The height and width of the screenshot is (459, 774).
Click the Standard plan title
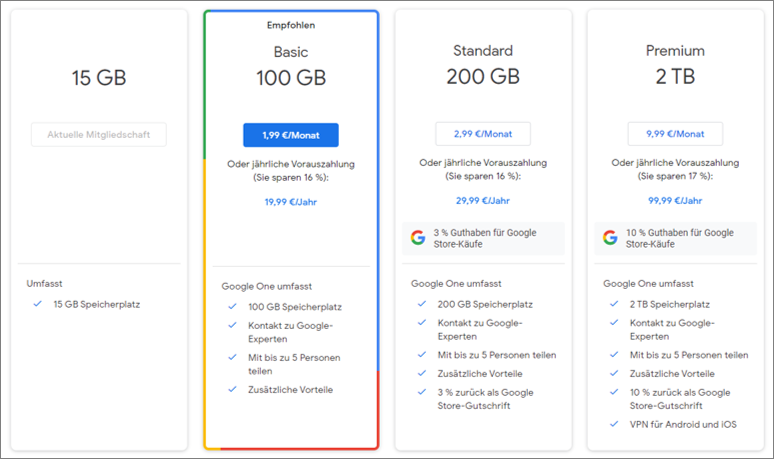483,50
